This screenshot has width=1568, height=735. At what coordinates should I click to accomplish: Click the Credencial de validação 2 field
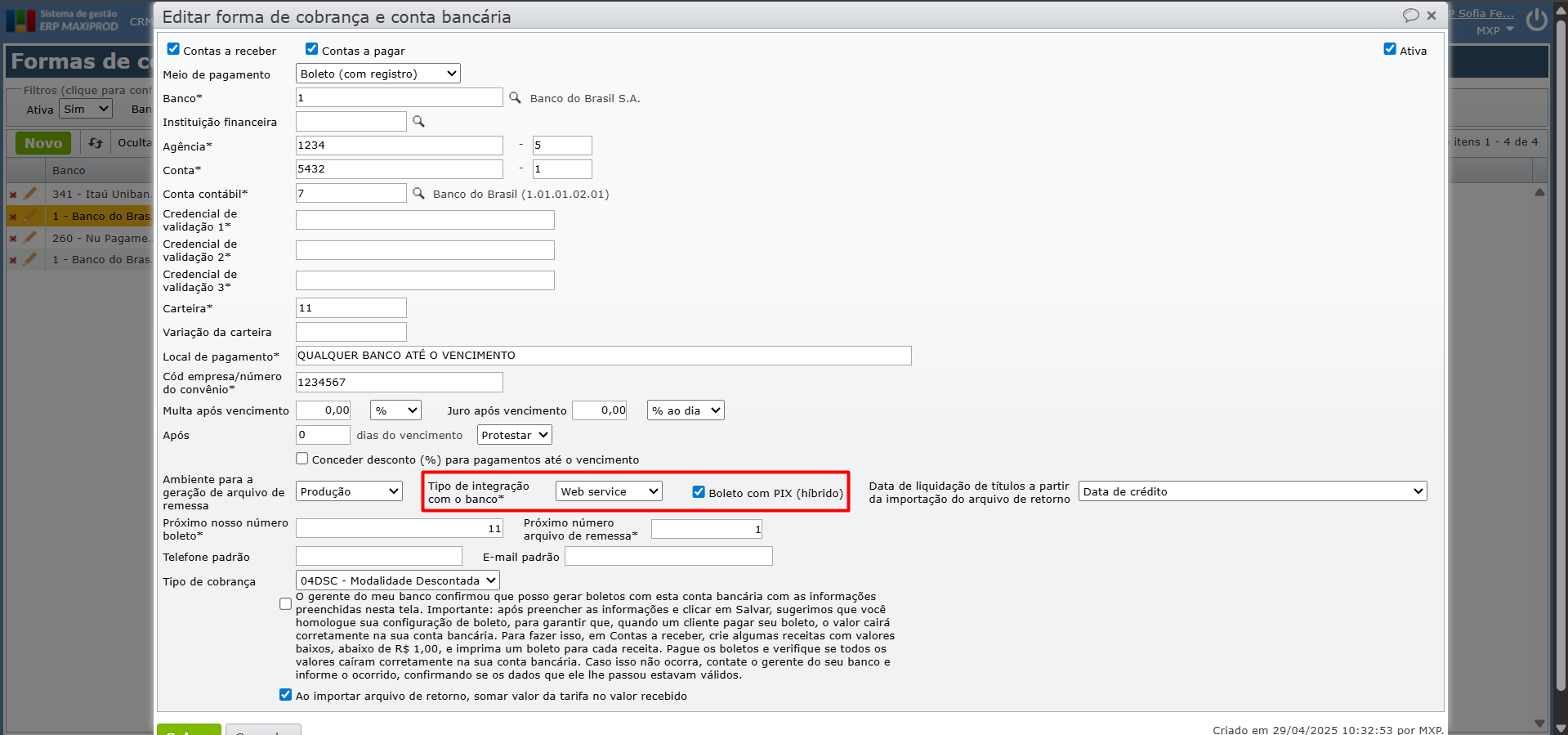[x=425, y=250]
